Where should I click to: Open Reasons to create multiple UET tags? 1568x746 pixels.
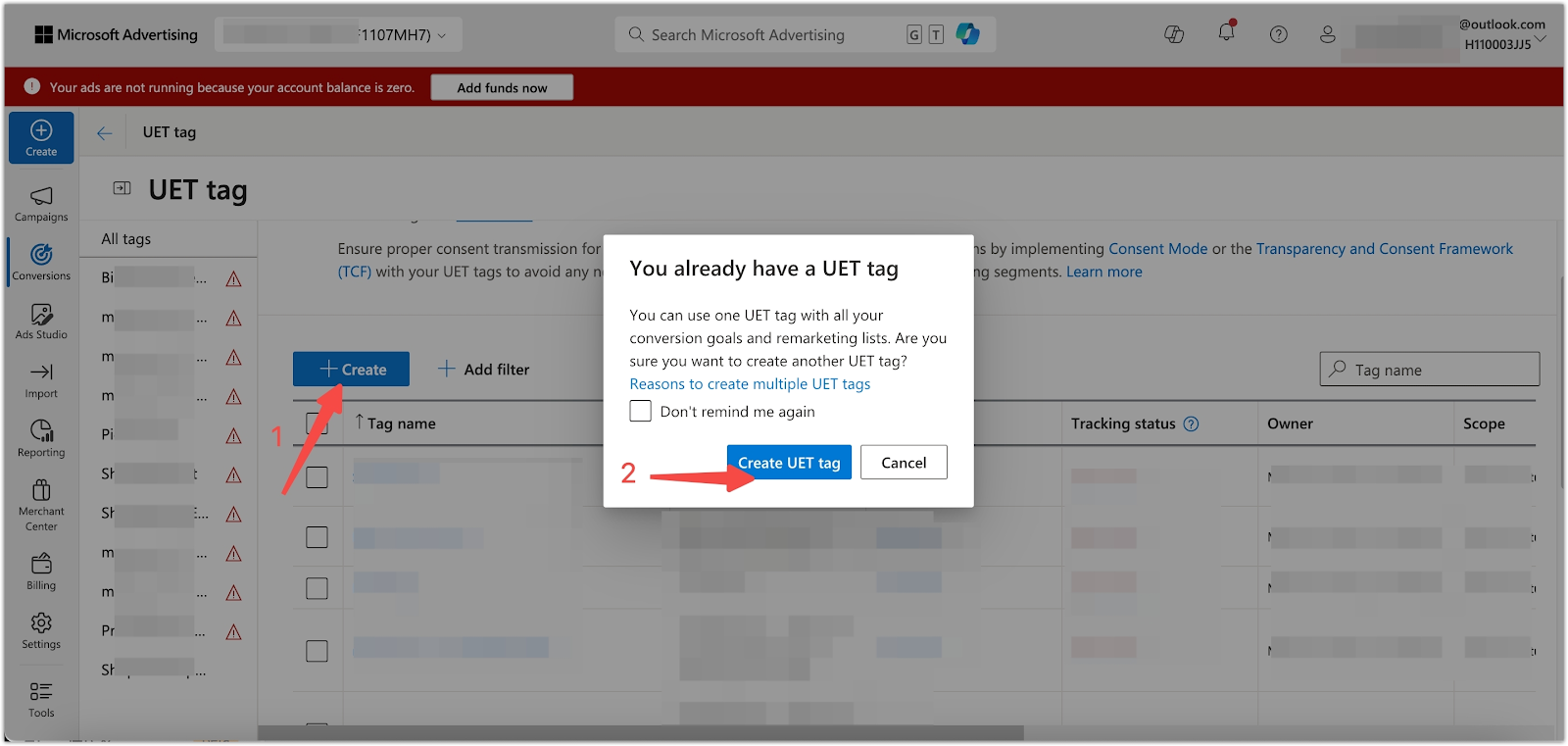(x=750, y=384)
